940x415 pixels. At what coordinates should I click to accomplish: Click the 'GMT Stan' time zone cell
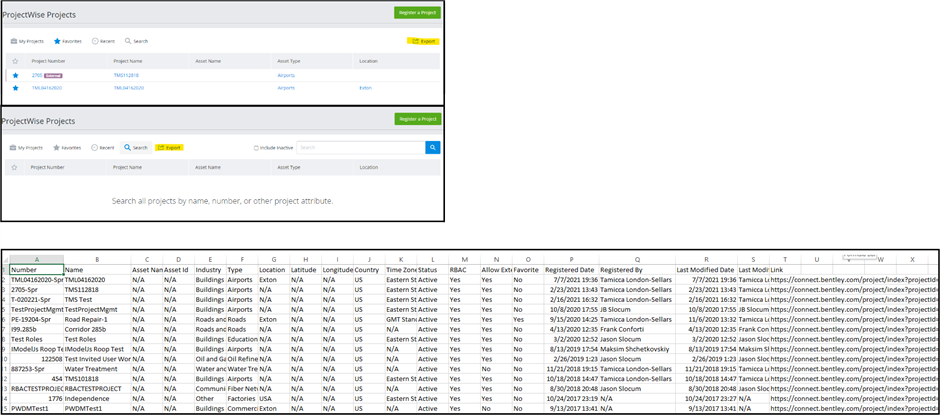click(400, 321)
